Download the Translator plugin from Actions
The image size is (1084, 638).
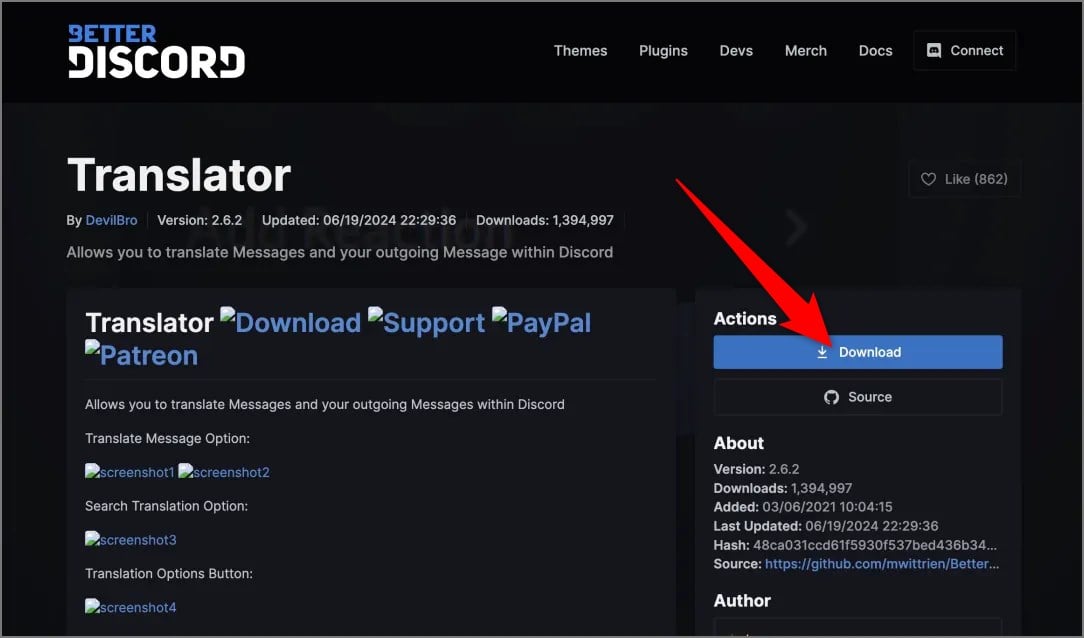pos(858,352)
